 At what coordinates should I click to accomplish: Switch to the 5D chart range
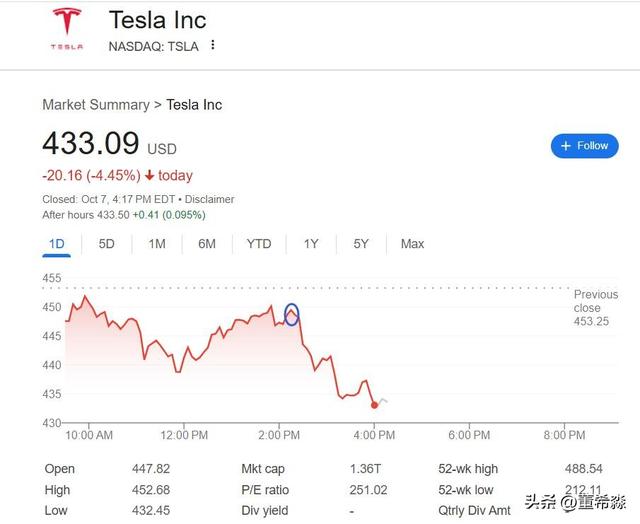click(106, 244)
